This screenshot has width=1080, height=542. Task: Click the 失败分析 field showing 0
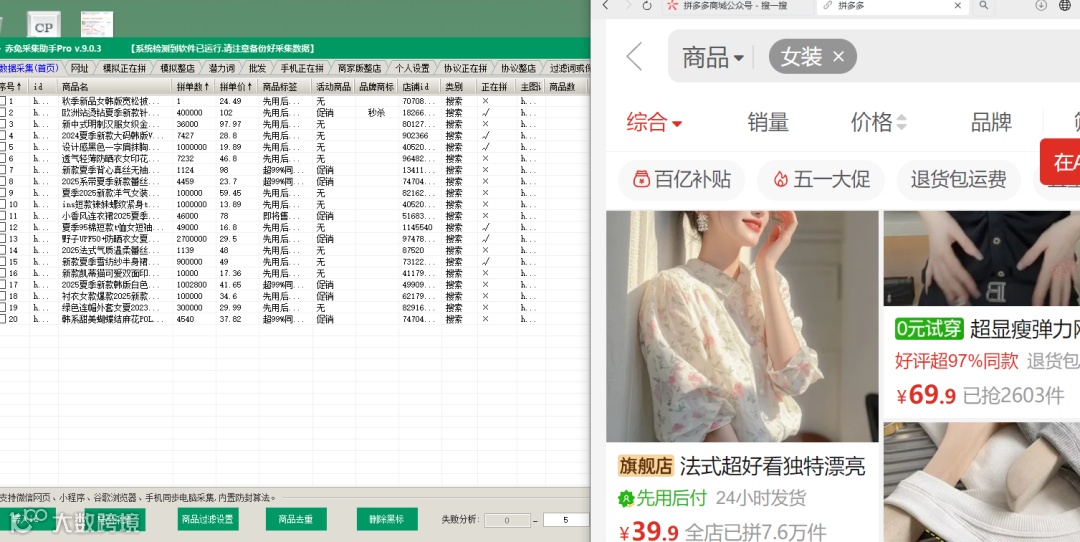(508, 520)
